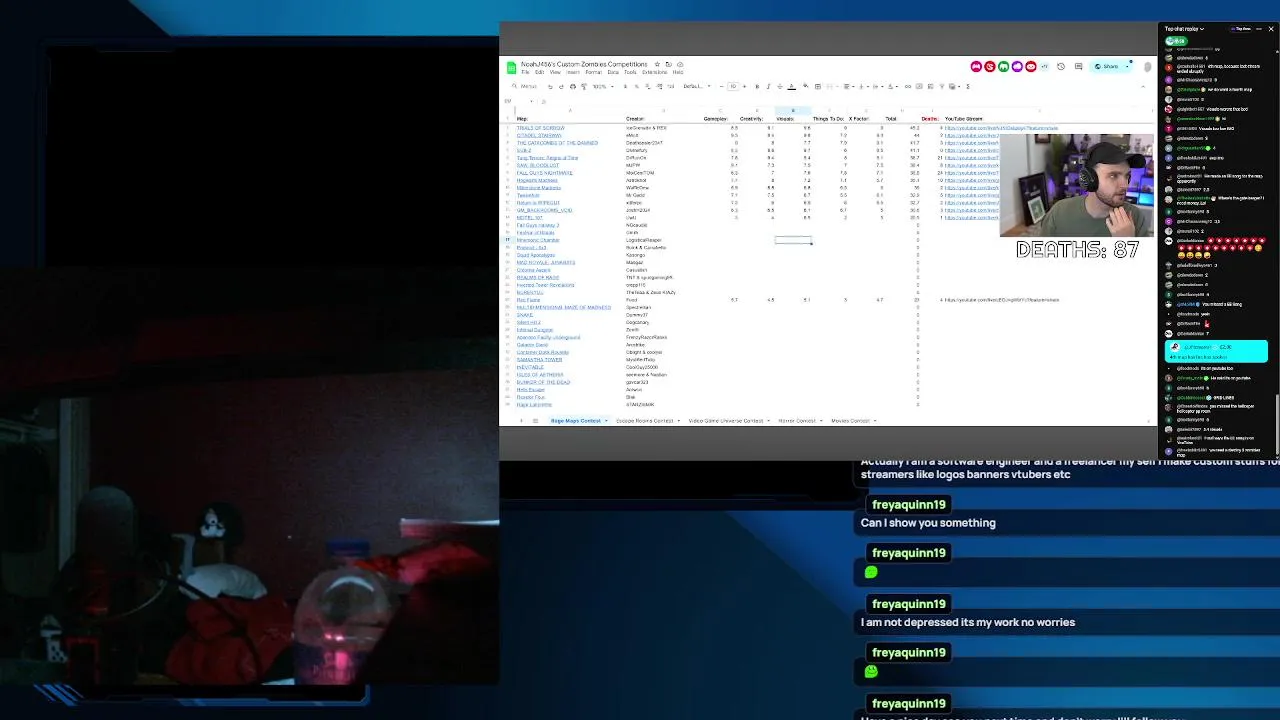Decrease font size with minus button

(x=721, y=86)
